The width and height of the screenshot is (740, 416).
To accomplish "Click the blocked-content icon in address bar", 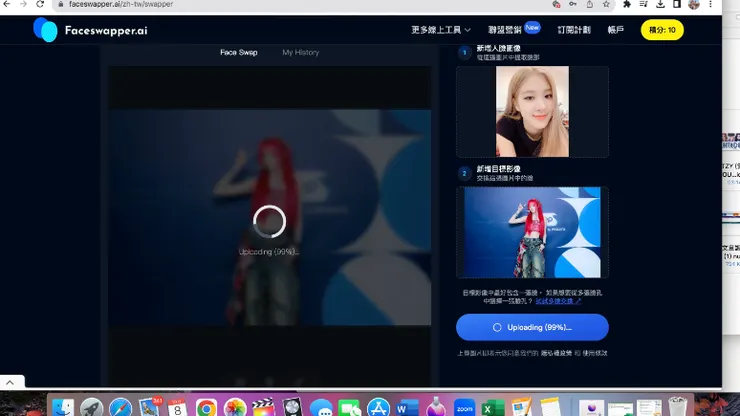I will pos(556,4).
